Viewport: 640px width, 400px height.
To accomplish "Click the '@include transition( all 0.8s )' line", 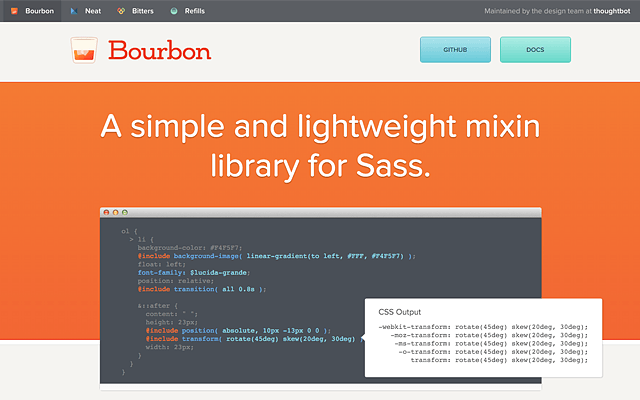I will 202,289.
